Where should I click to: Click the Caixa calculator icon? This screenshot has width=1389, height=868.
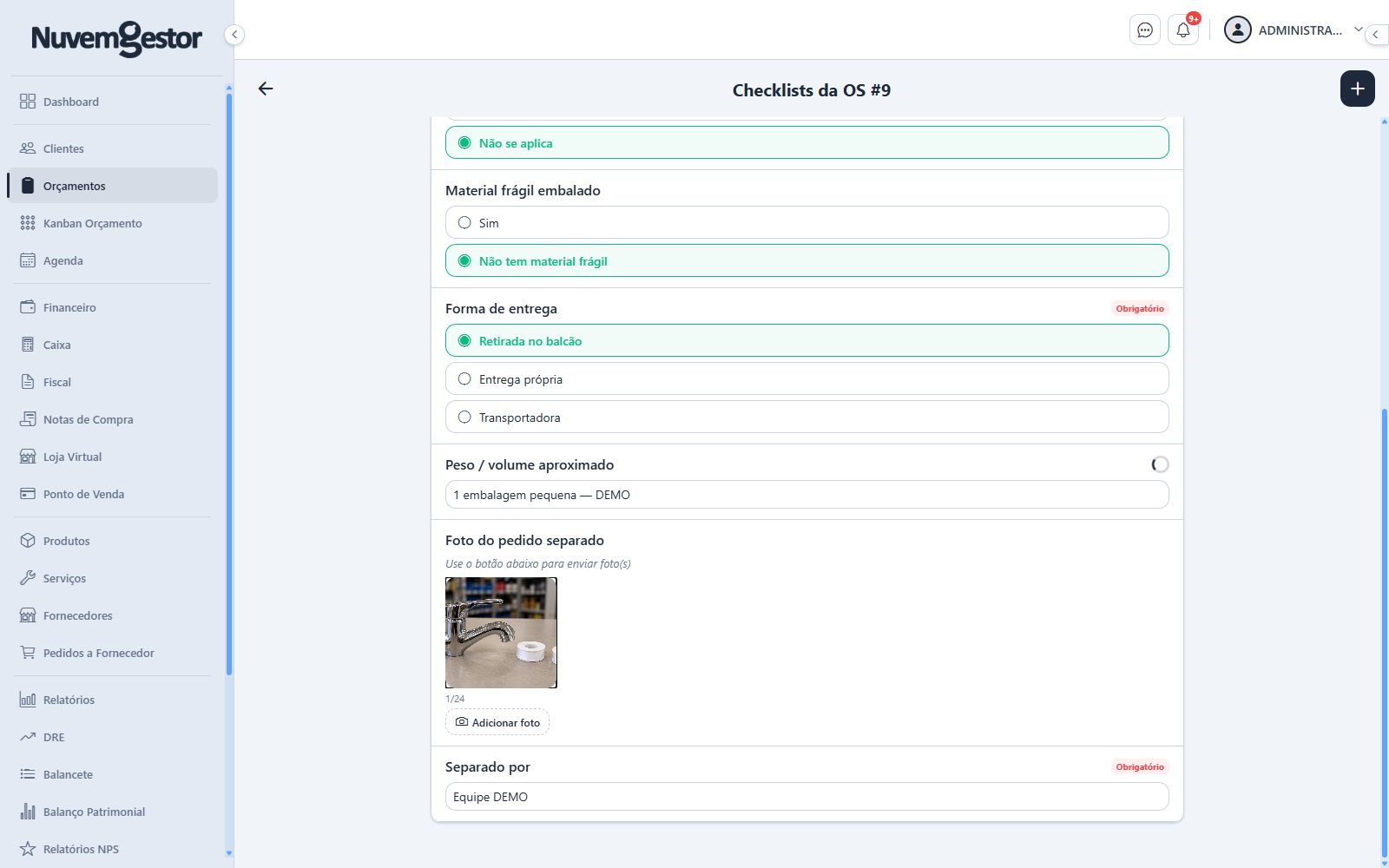click(x=28, y=345)
